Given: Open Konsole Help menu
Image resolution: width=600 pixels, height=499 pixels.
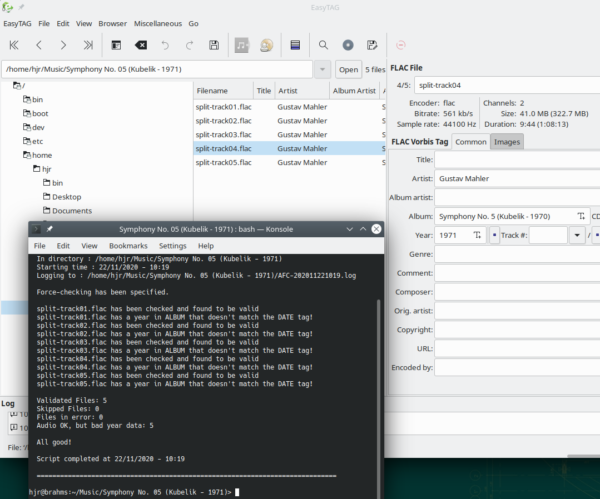Looking at the screenshot, I should tap(206, 246).
